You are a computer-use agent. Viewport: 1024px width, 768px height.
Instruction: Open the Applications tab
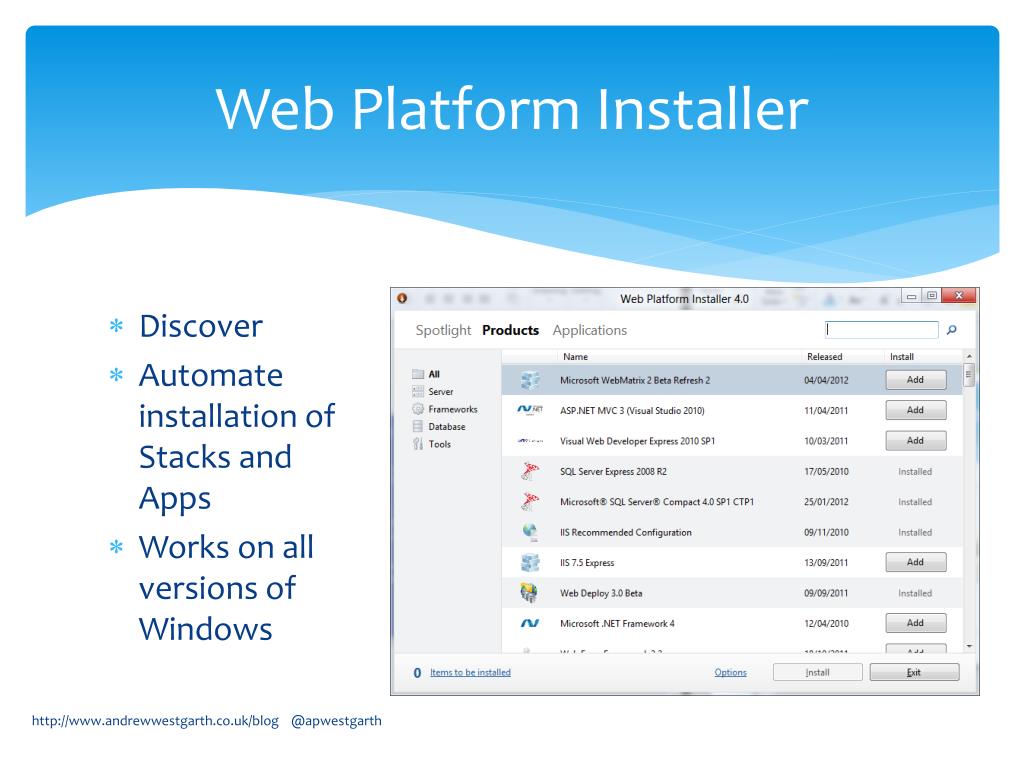coord(590,330)
